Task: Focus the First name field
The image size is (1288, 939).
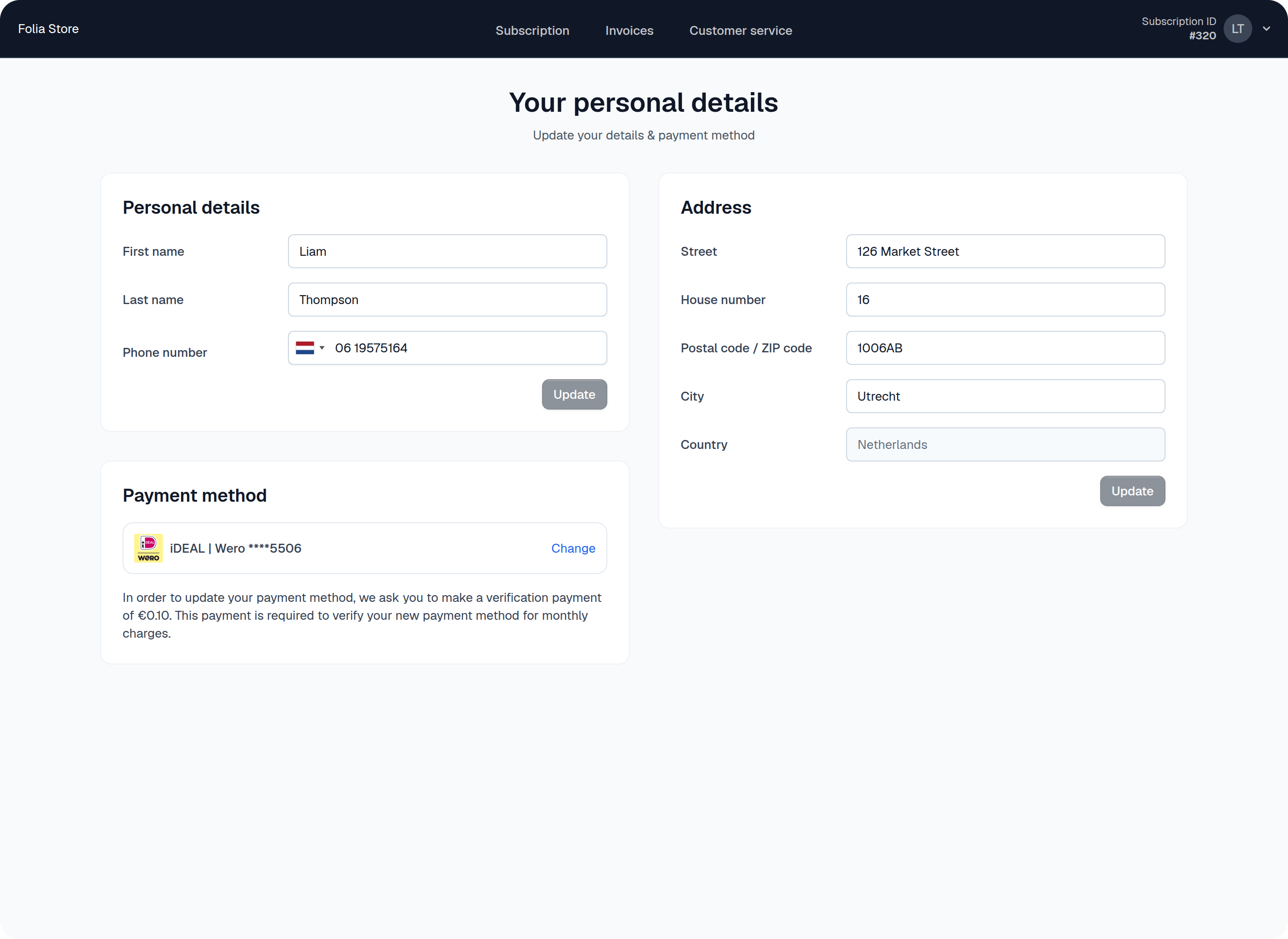Action: coord(447,251)
